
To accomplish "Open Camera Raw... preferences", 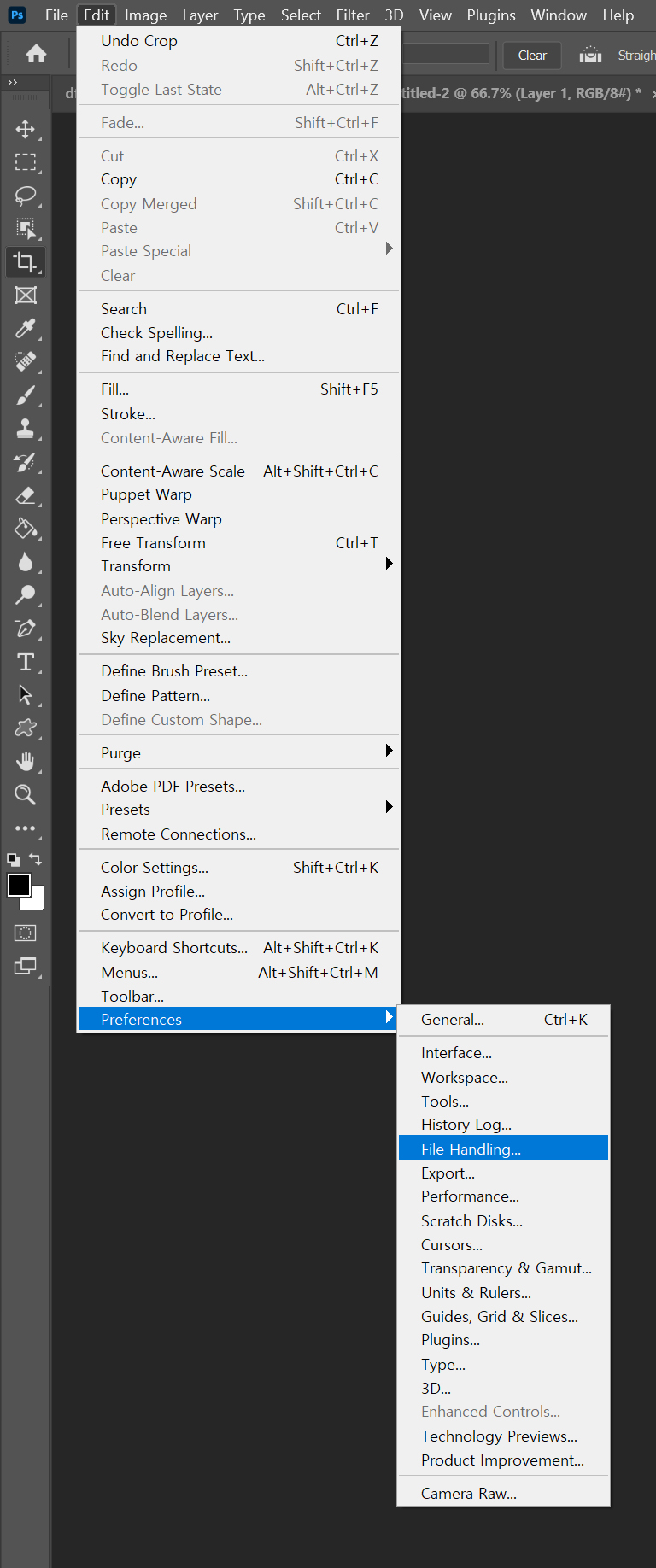I will (503, 1494).
